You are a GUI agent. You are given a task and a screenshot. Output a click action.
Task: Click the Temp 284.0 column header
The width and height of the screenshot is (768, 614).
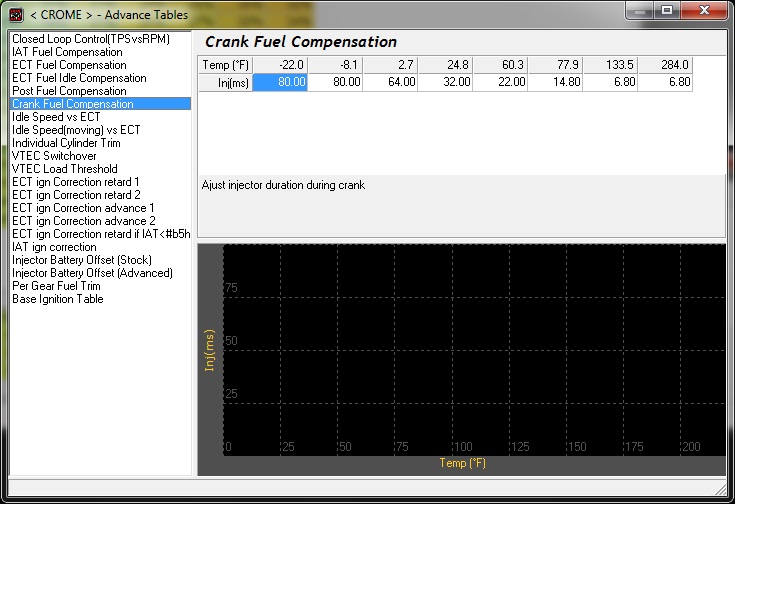(x=665, y=65)
